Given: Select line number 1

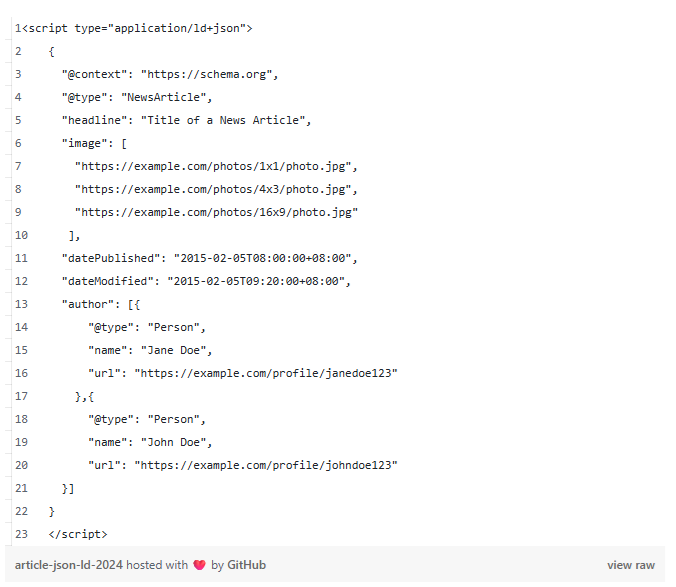Looking at the screenshot, I should pyautogui.click(x=18, y=28).
